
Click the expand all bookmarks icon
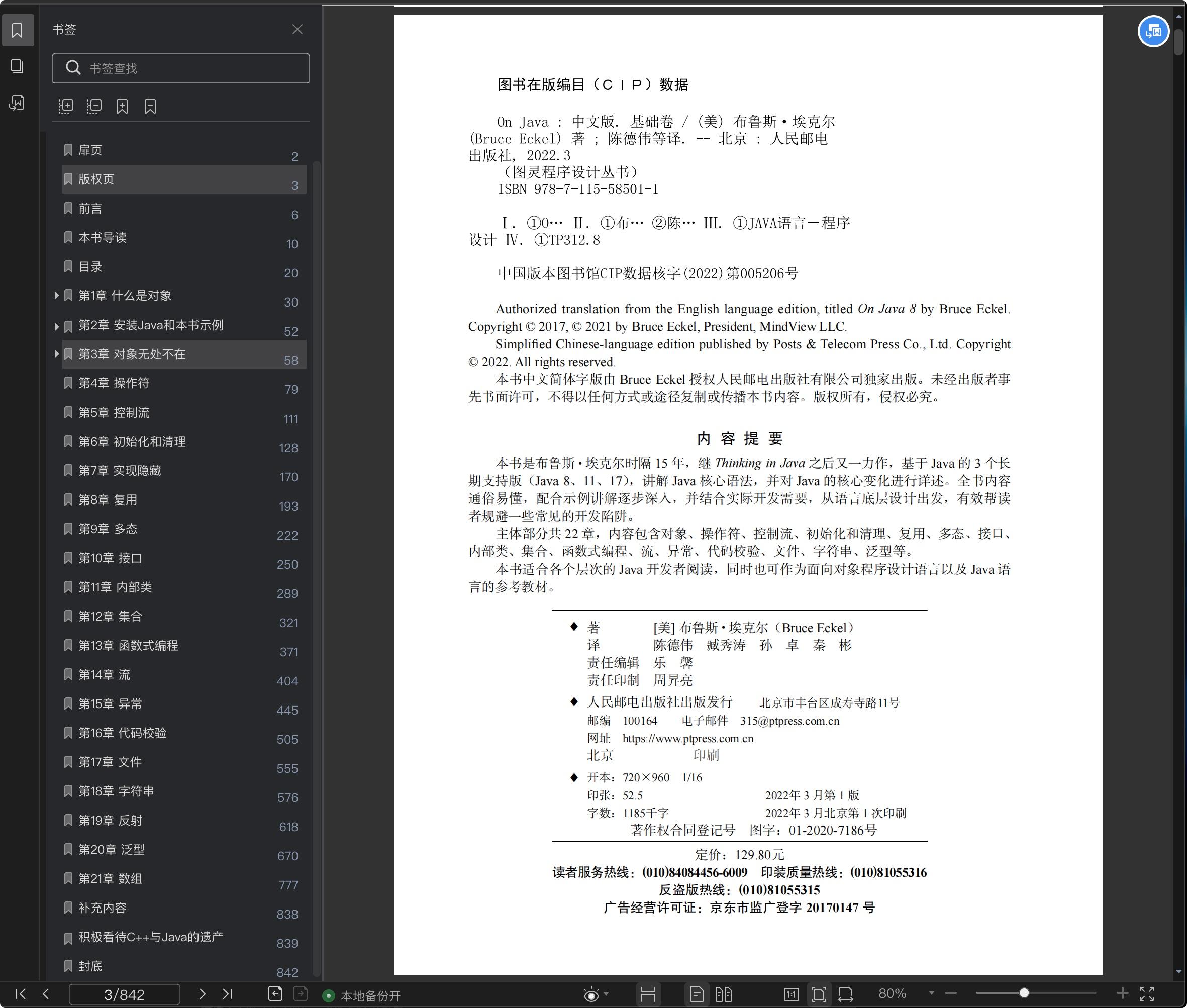point(66,107)
